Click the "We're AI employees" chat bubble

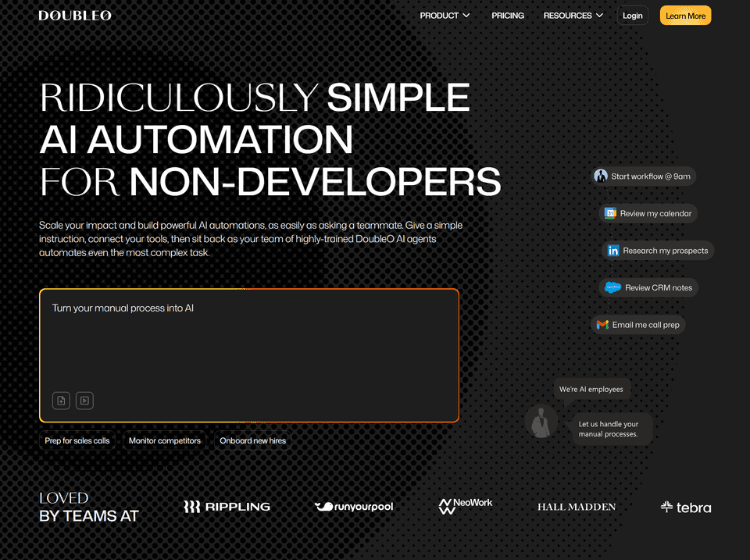point(592,389)
